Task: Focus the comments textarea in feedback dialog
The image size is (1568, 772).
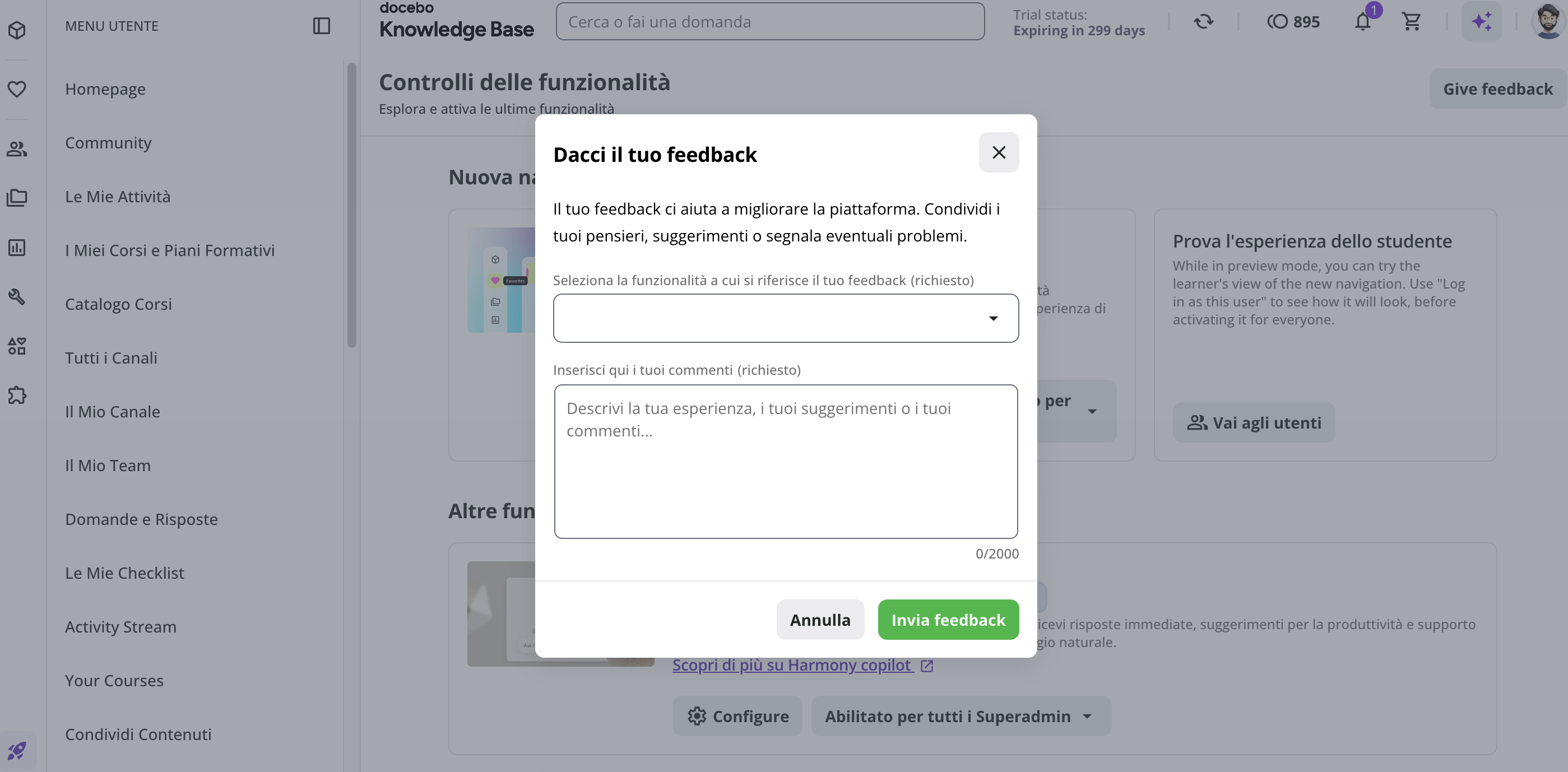Action: click(786, 462)
